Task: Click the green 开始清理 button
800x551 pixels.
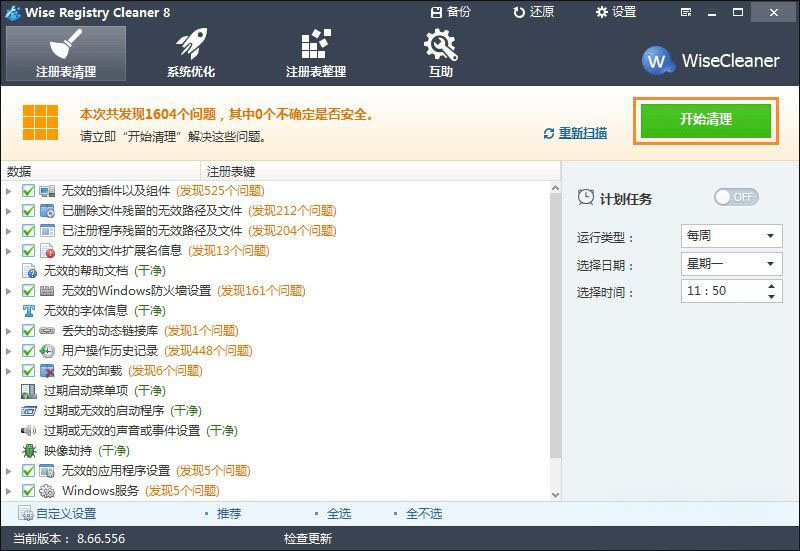Action: pos(706,120)
